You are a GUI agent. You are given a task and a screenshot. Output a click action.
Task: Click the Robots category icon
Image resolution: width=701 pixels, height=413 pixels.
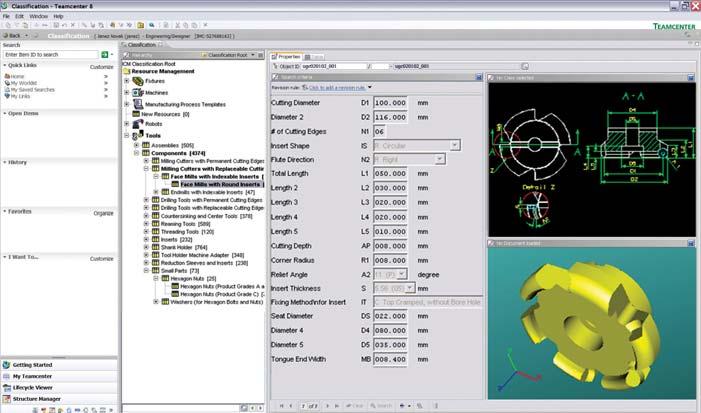point(137,125)
